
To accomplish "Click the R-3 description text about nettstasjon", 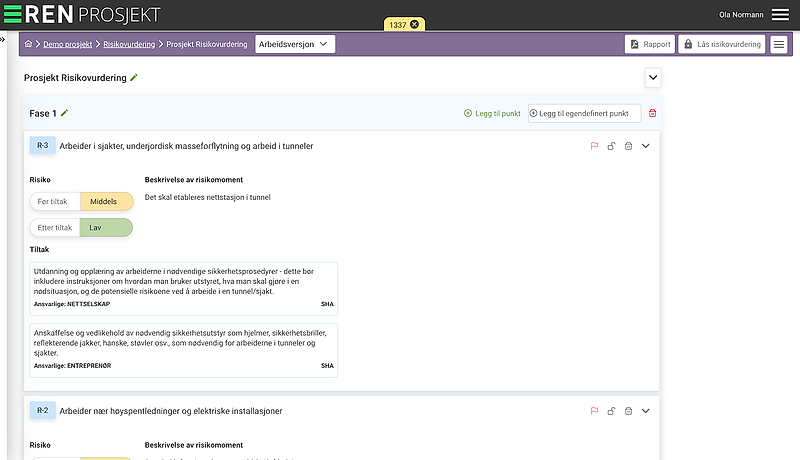I will [207, 197].
